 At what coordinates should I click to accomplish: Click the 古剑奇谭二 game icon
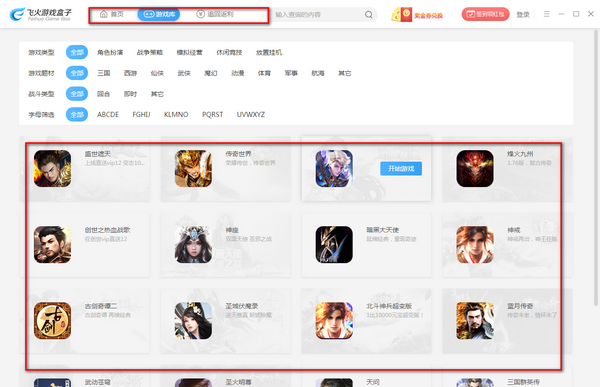[x=52, y=321]
